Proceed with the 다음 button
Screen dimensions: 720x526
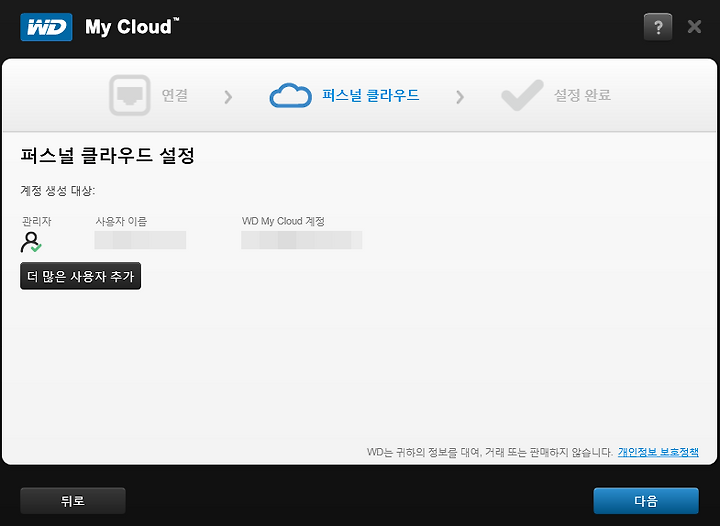(646, 501)
